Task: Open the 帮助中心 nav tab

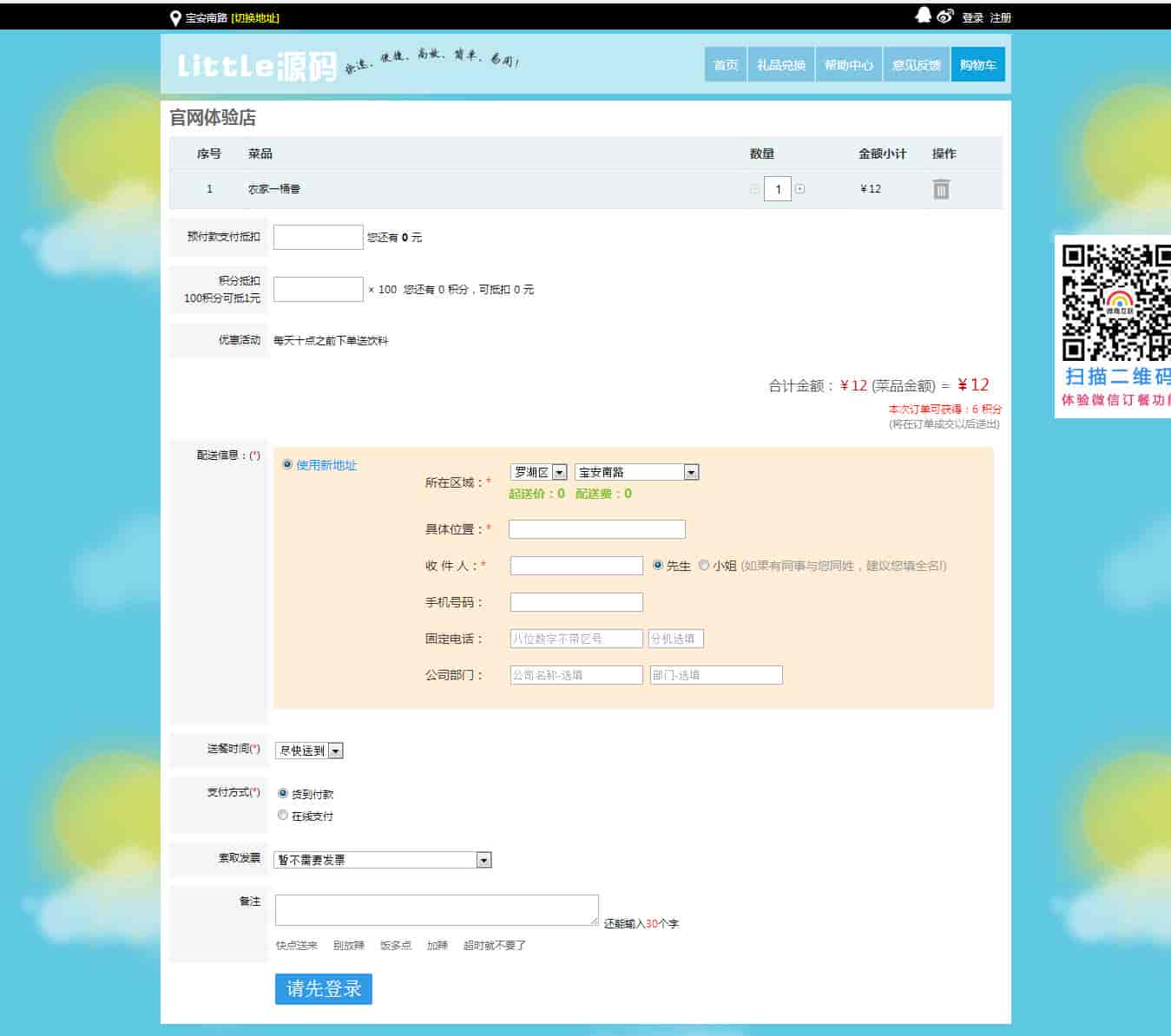Action: pyautogui.click(x=848, y=65)
